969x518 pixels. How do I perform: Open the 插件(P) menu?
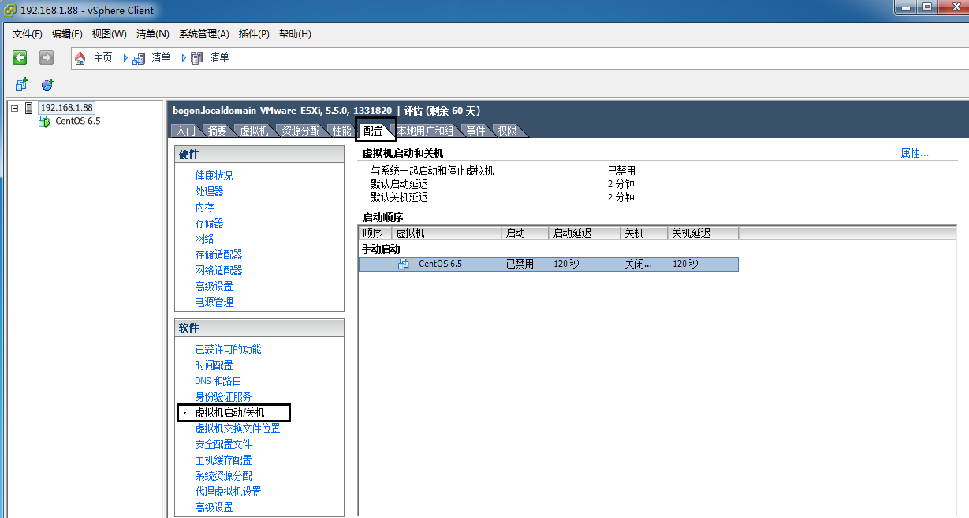coord(254,34)
